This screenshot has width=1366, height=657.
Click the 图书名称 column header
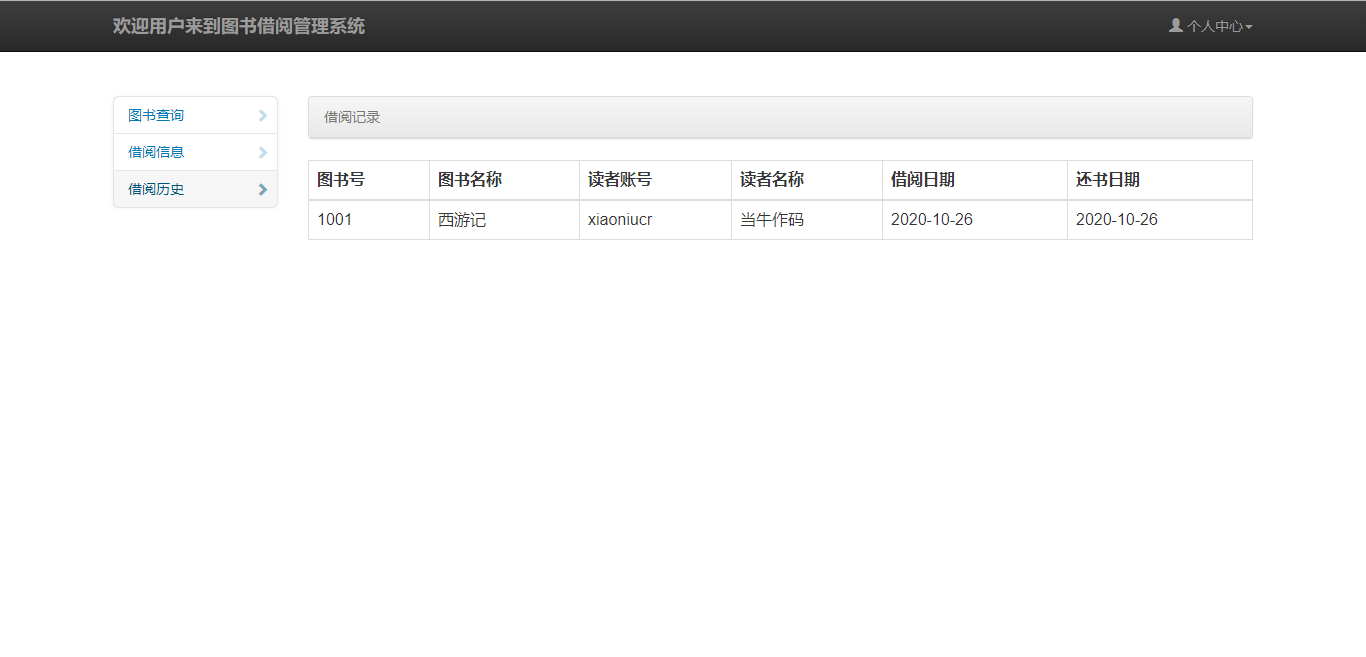tap(505, 180)
